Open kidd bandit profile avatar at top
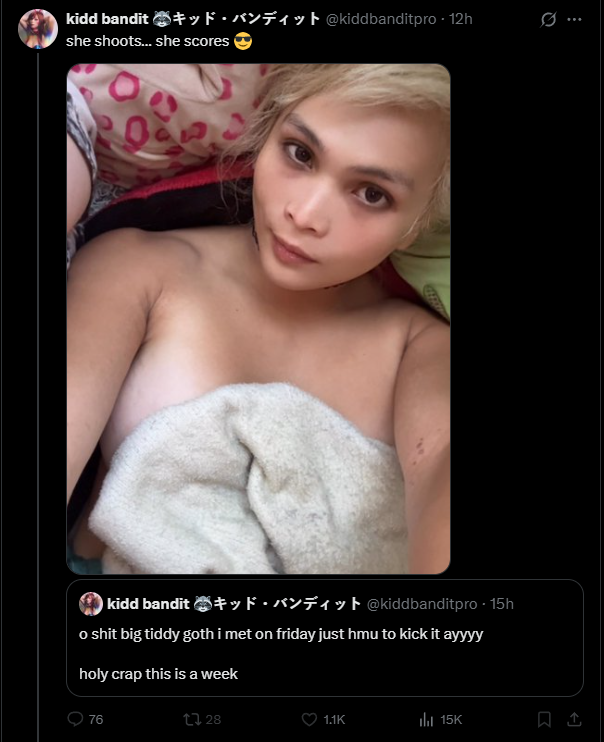The image size is (604, 742). tap(38, 29)
